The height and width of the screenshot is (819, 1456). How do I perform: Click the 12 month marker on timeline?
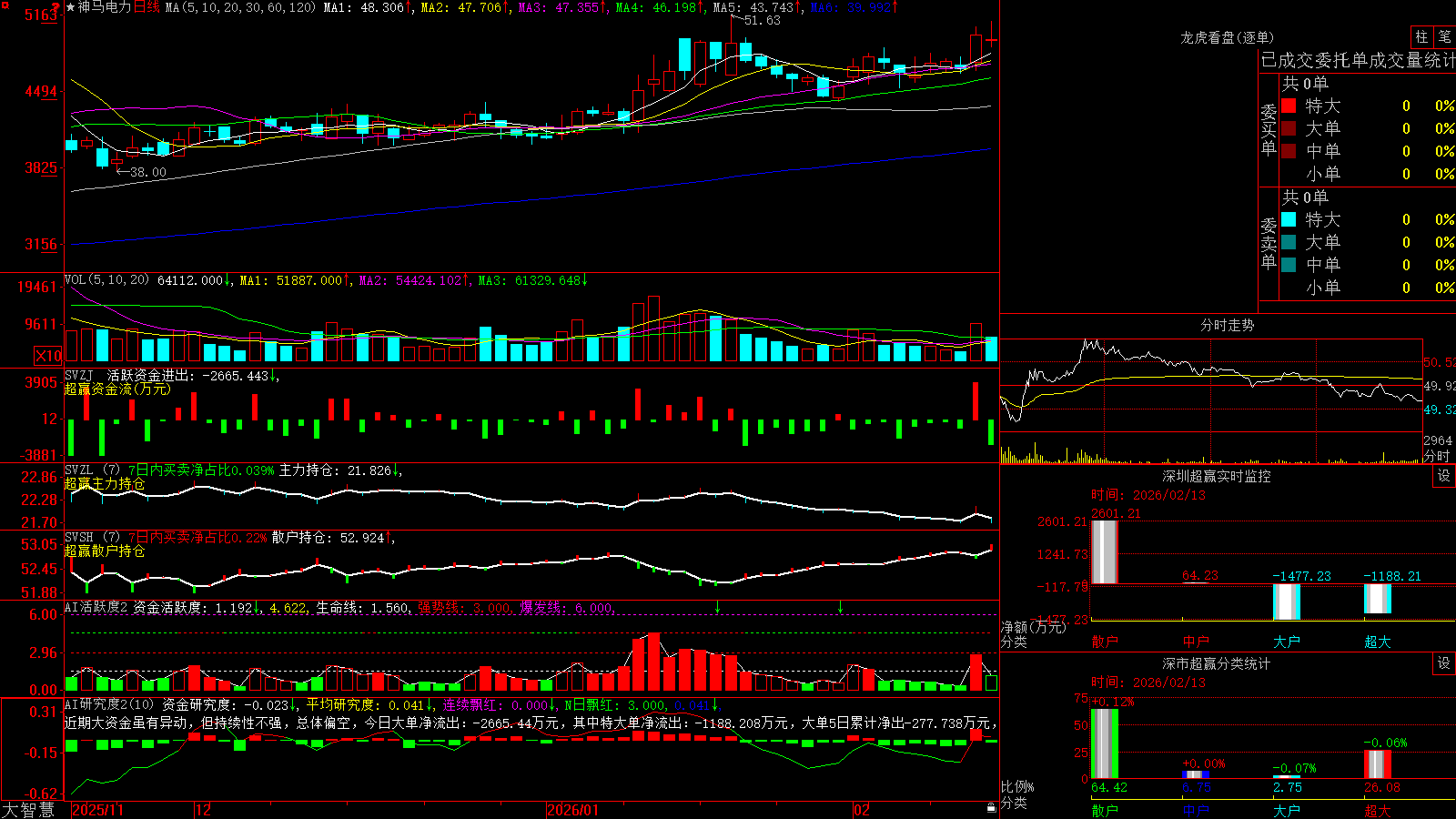pyautogui.click(x=203, y=810)
